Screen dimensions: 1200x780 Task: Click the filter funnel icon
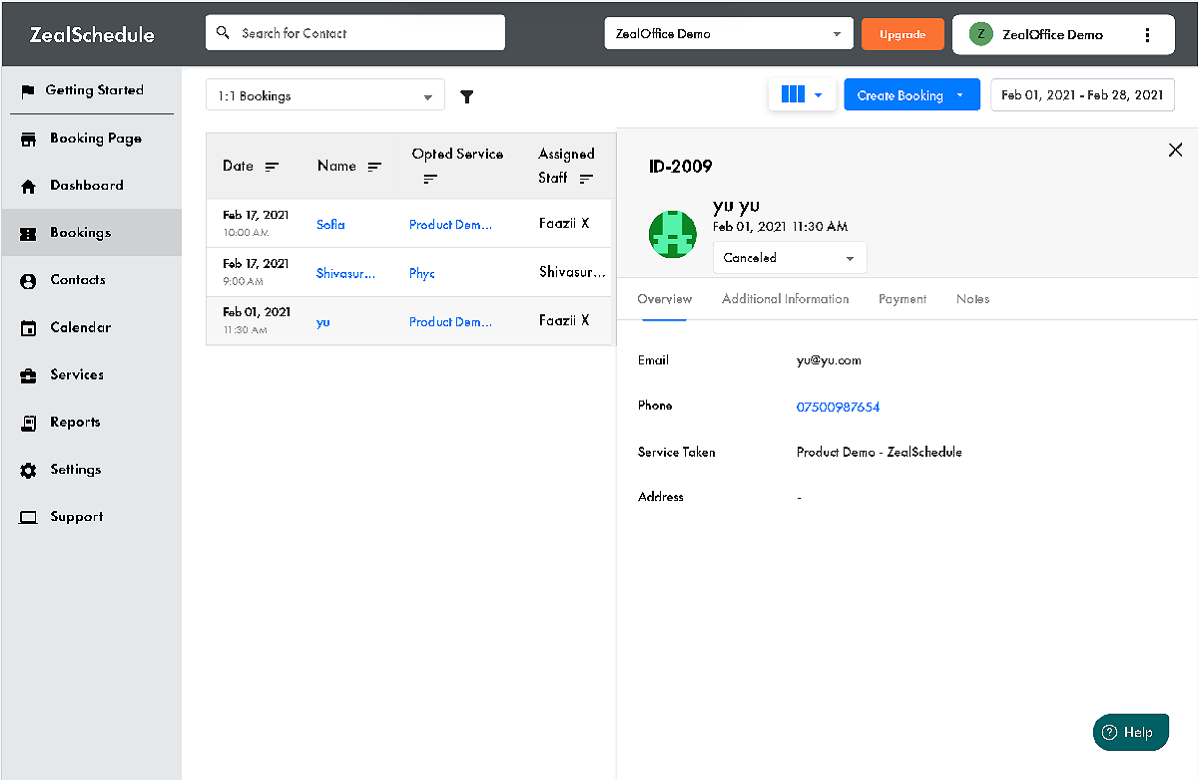(466, 97)
